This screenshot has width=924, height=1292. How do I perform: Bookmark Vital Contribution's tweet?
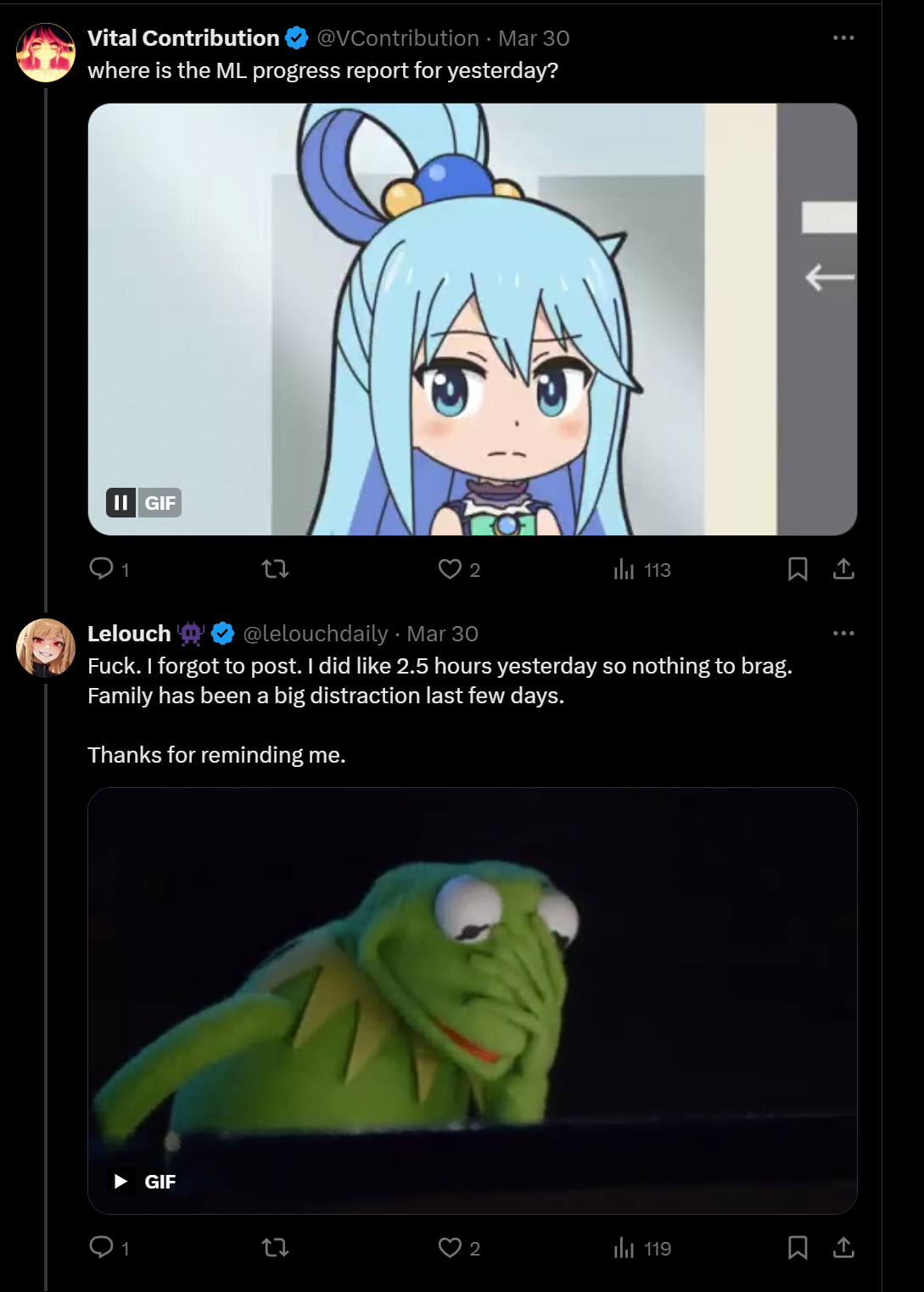tap(797, 569)
